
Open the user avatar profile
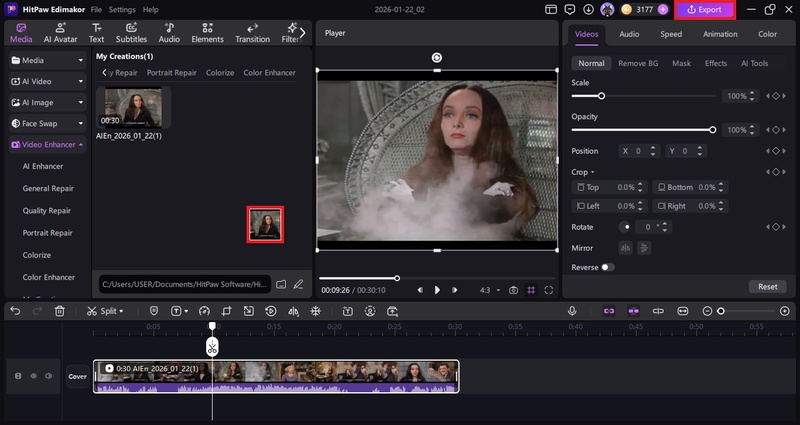pyautogui.click(x=607, y=9)
